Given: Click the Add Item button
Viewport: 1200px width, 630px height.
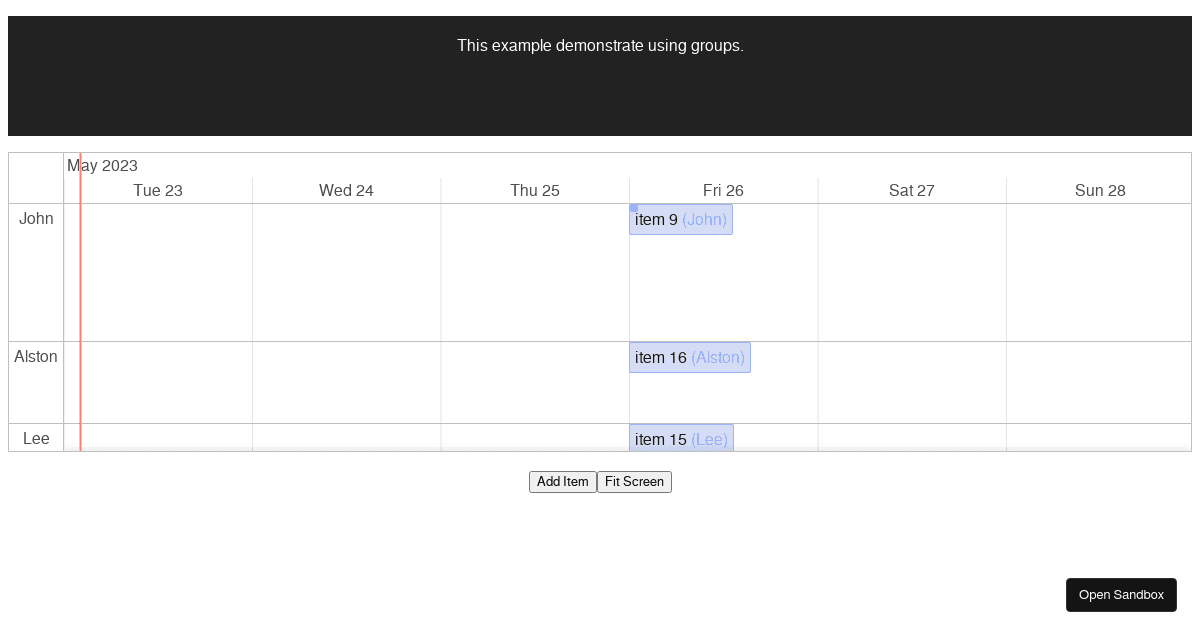Looking at the screenshot, I should pyautogui.click(x=562, y=481).
